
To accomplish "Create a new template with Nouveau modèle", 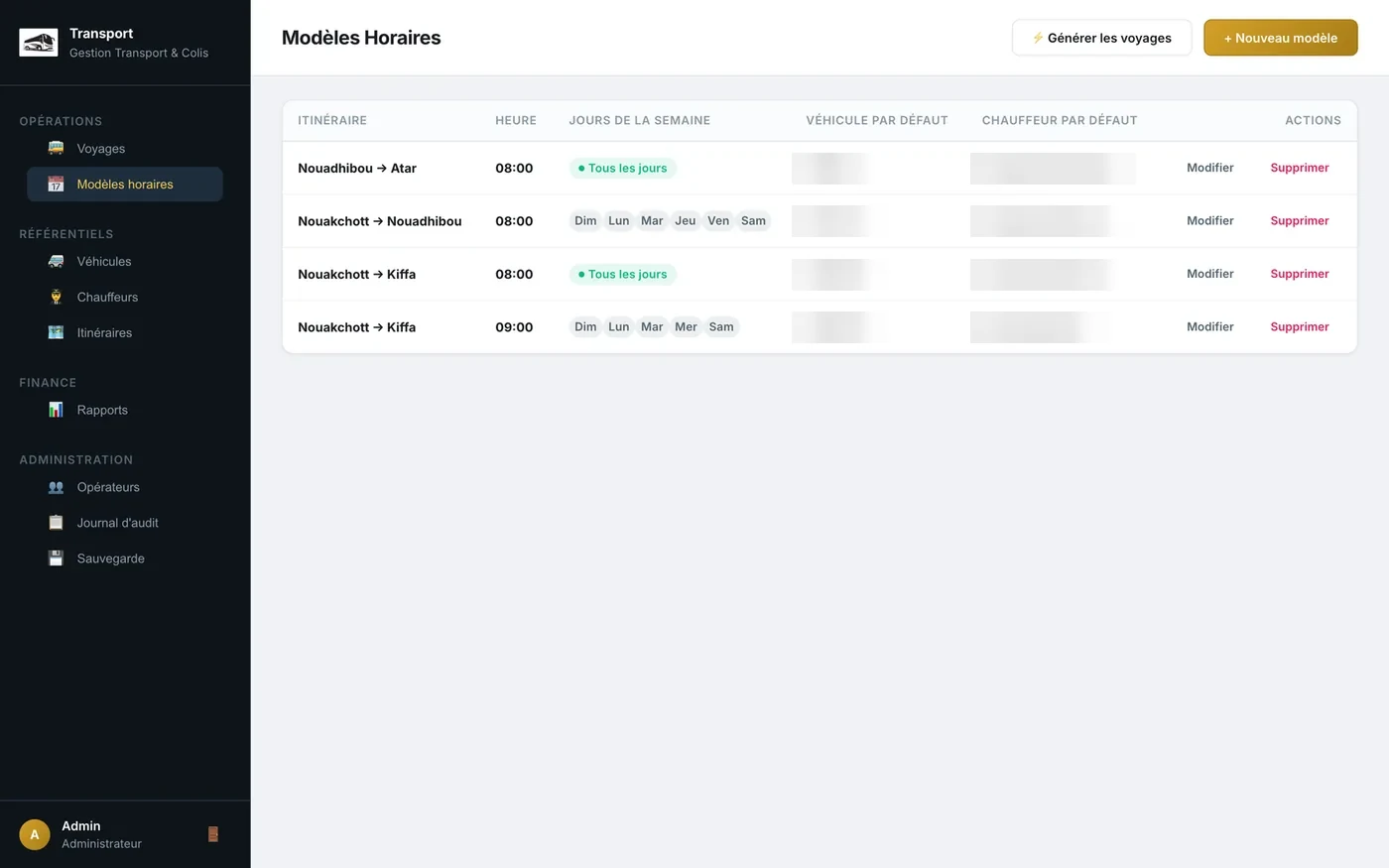I will [1280, 38].
